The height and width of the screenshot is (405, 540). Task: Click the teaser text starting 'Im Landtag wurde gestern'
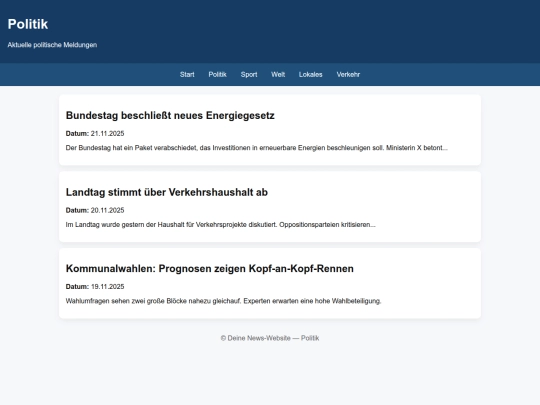[x=220, y=225]
